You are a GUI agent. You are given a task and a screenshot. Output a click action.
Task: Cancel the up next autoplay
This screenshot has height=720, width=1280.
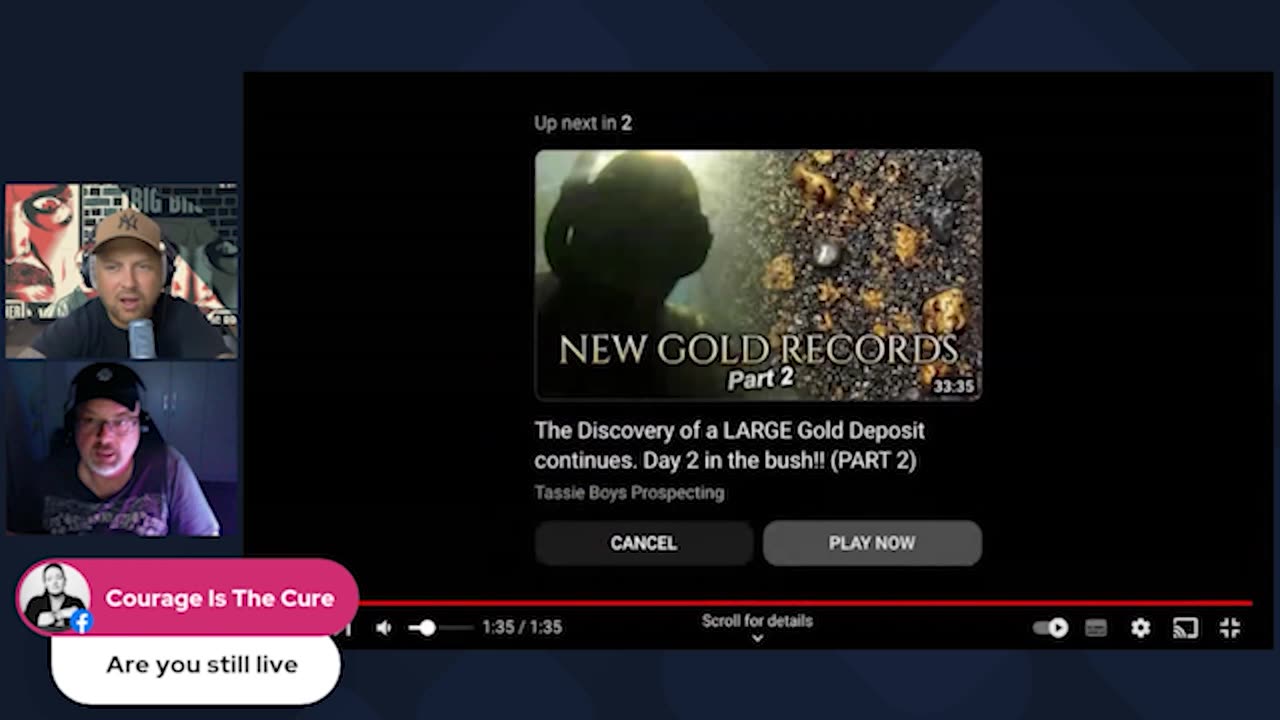click(x=643, y=543)
